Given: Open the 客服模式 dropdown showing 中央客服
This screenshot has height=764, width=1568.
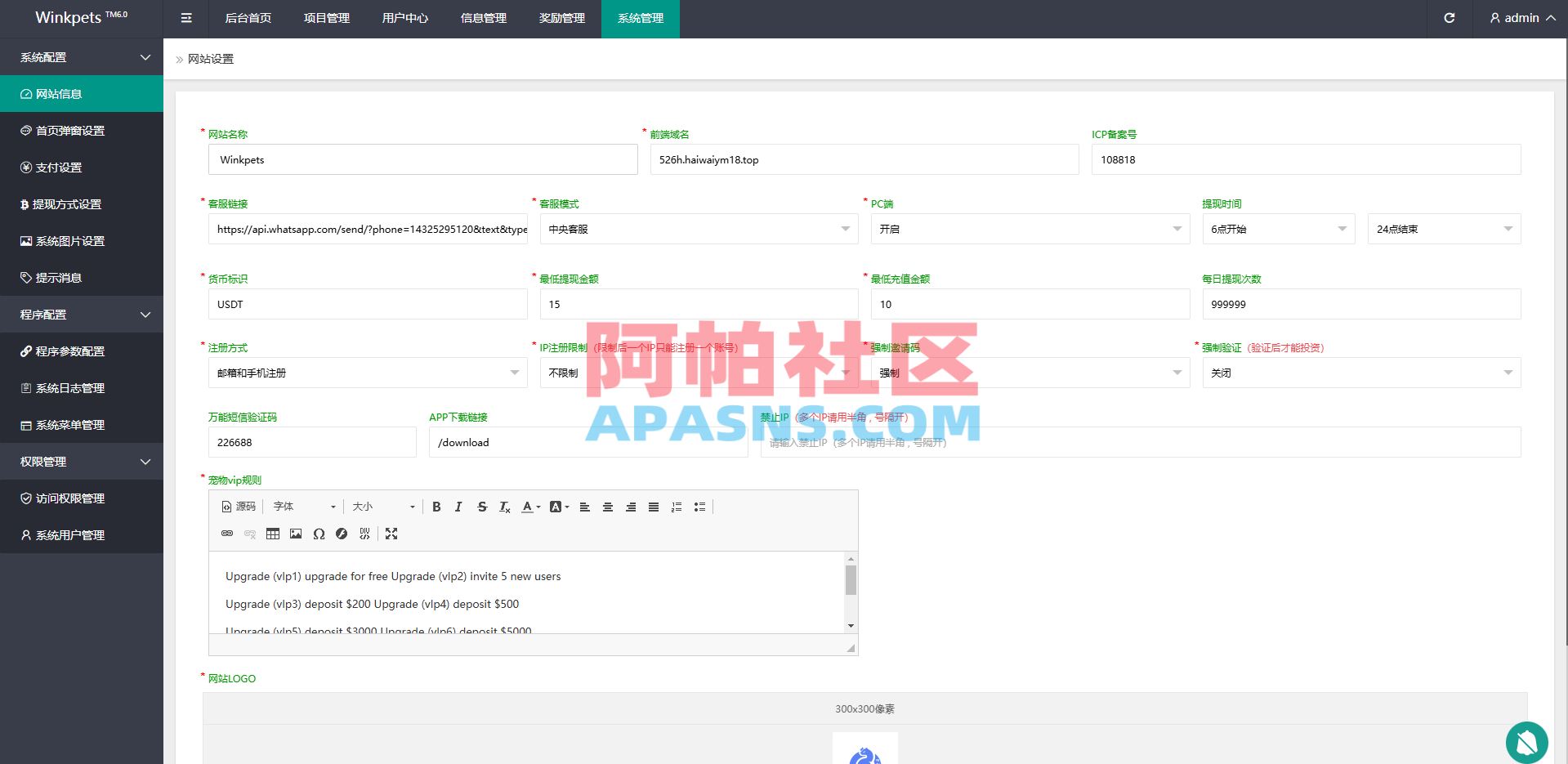Looking at the screenshot, I should [699, 229].
